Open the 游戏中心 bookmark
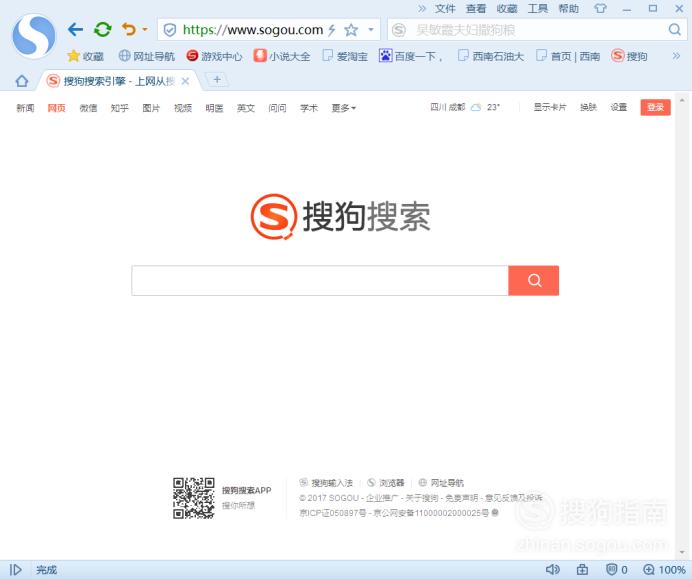692x579 pixels. (x=214, y=56)
